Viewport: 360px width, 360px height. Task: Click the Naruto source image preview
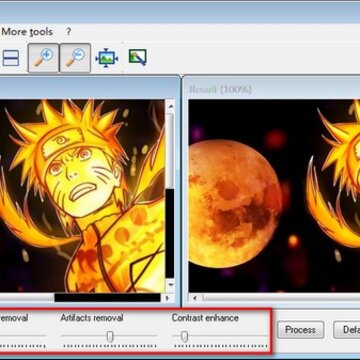pyautogui.click(x=82, y=196)
